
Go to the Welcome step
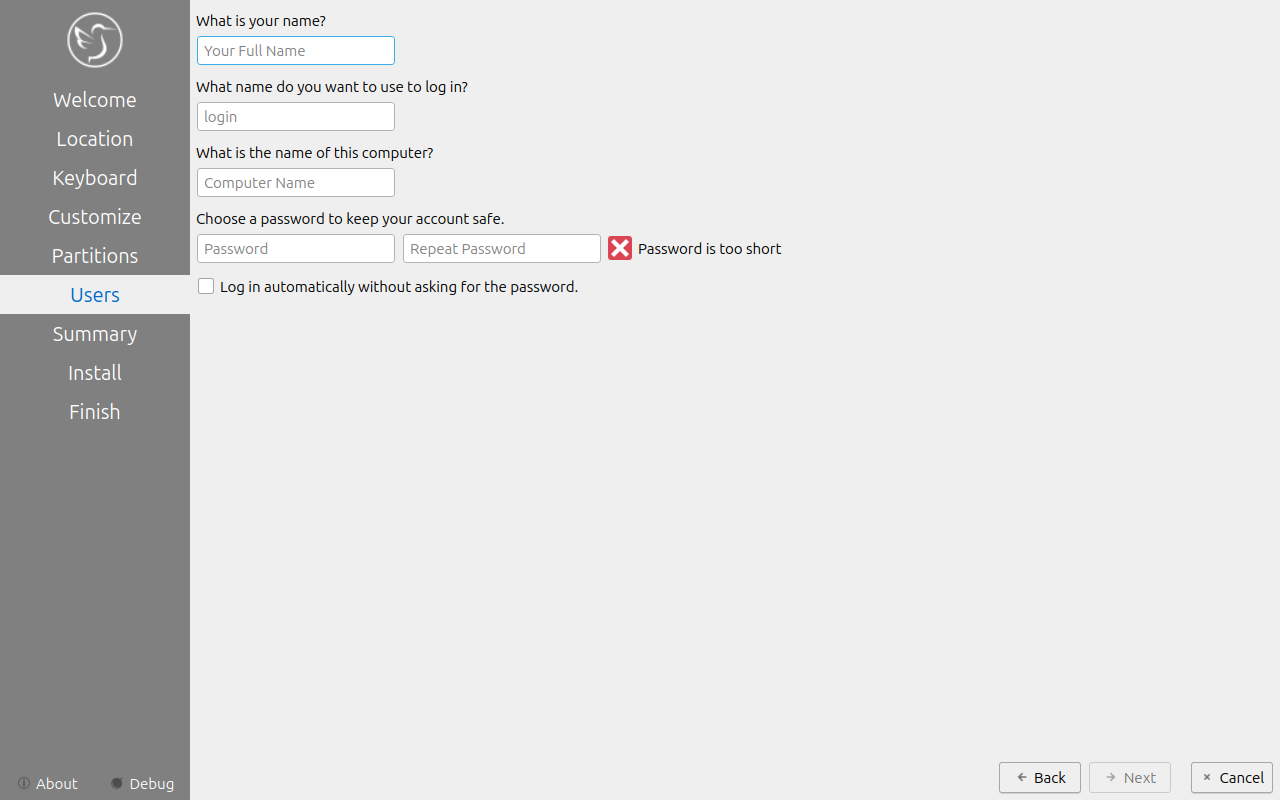95,100
